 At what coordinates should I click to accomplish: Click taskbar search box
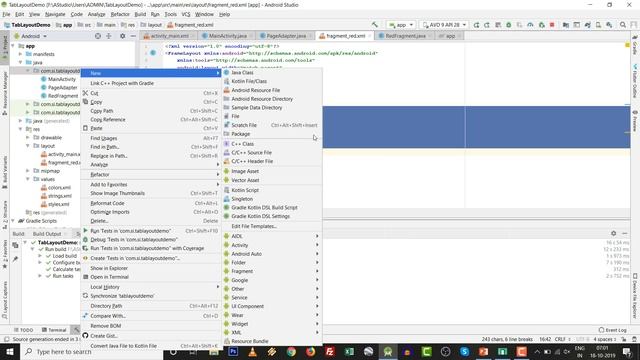(91, 352)
